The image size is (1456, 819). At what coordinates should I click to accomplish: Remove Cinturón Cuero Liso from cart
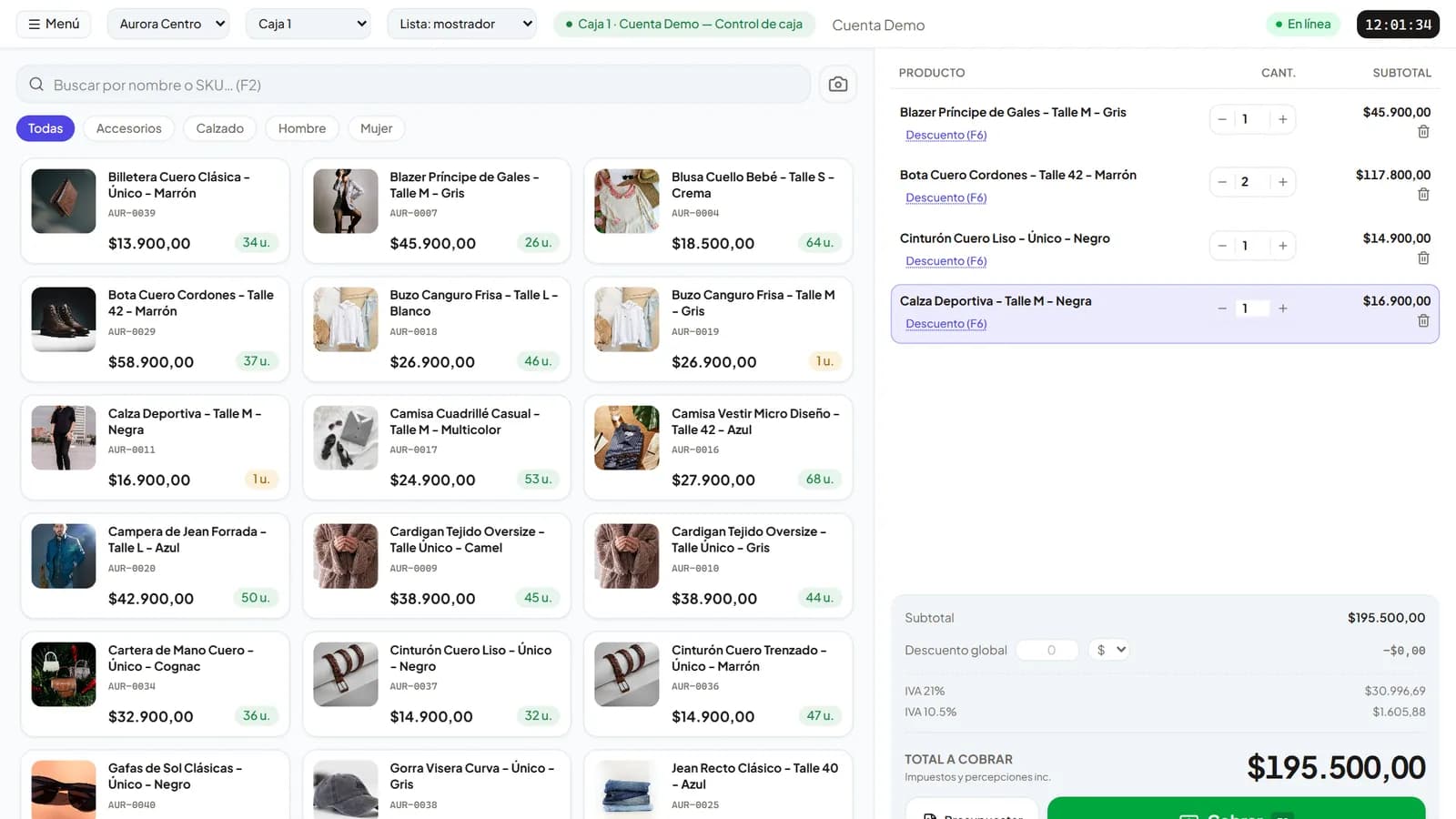[1423, 258]
